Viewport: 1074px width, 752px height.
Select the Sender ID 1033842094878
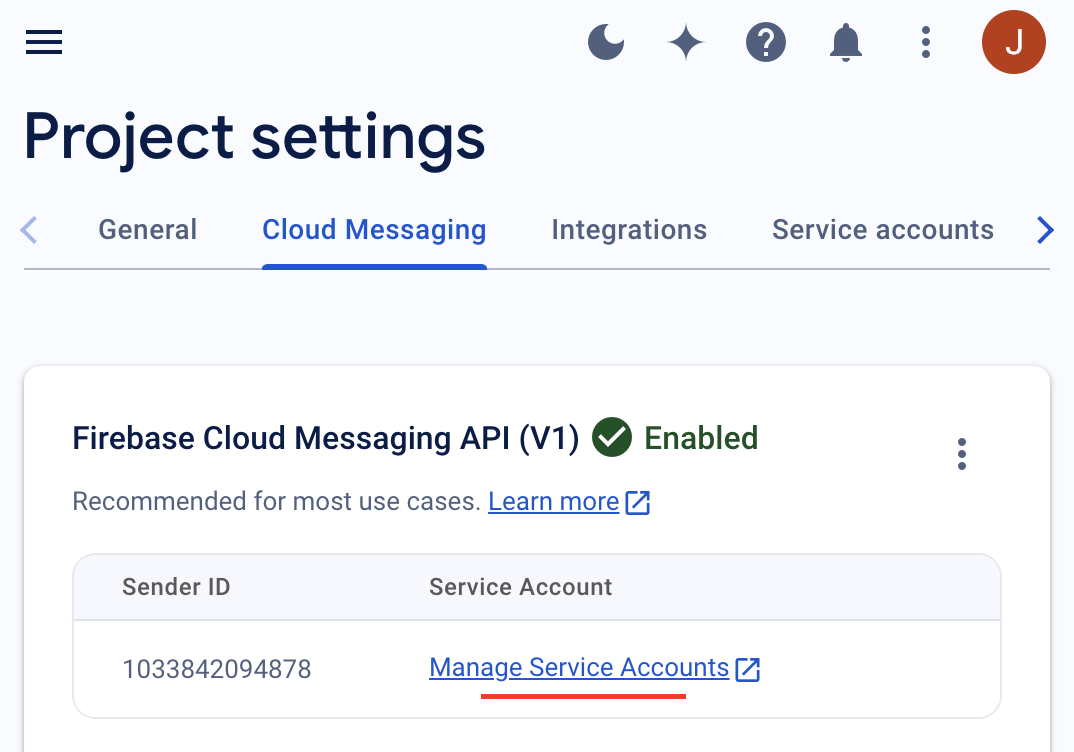tap(217, 668)
